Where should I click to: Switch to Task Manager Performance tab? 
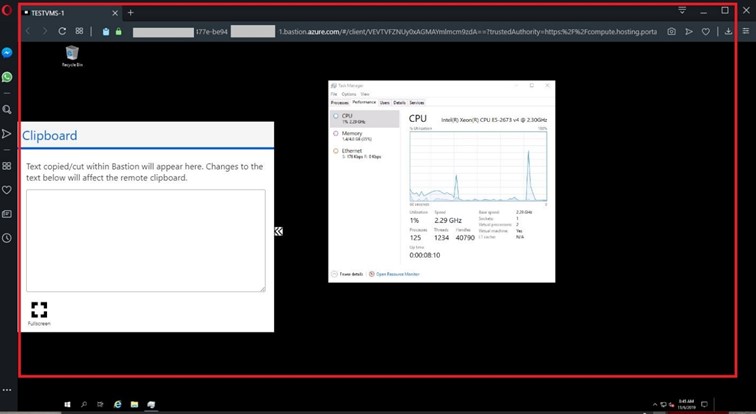tap(364, 102)
